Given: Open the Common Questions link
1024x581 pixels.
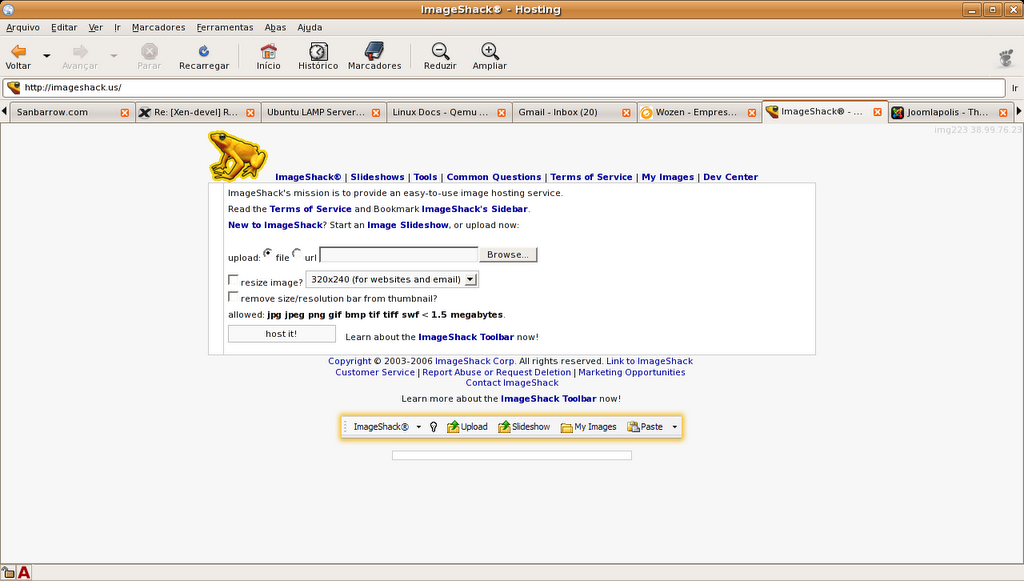Looking at the screenshot, I should pos(494,177).
